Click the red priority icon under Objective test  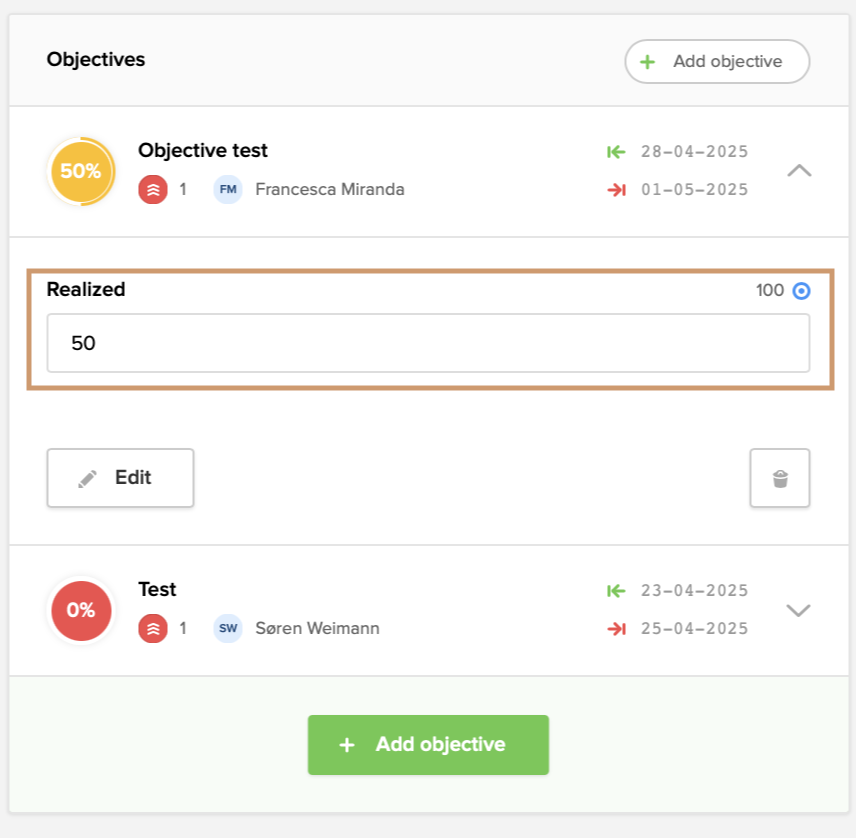[x=152, y=189]
